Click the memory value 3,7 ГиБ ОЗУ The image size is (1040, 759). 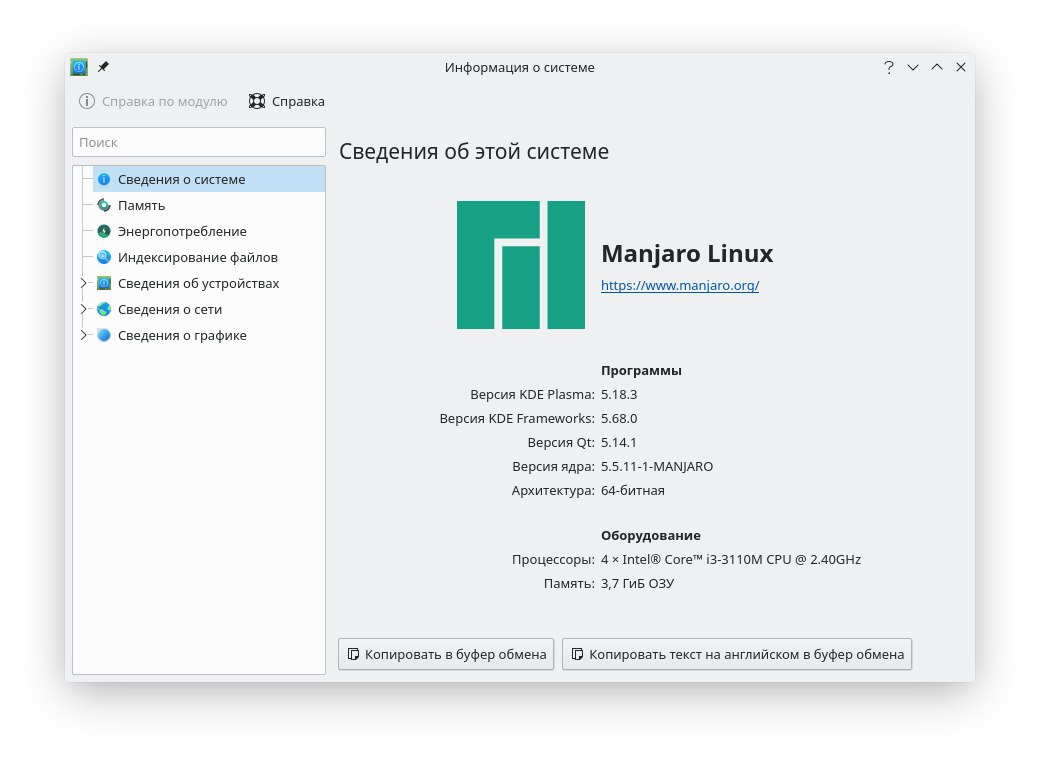(637, 584)
